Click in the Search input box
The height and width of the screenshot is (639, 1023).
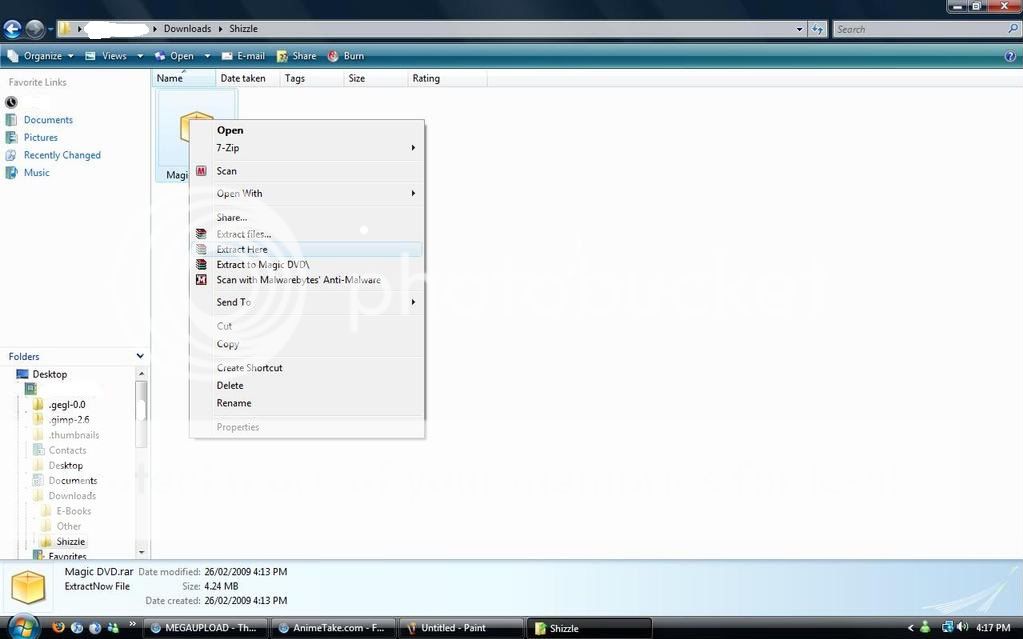coord(920,29)
